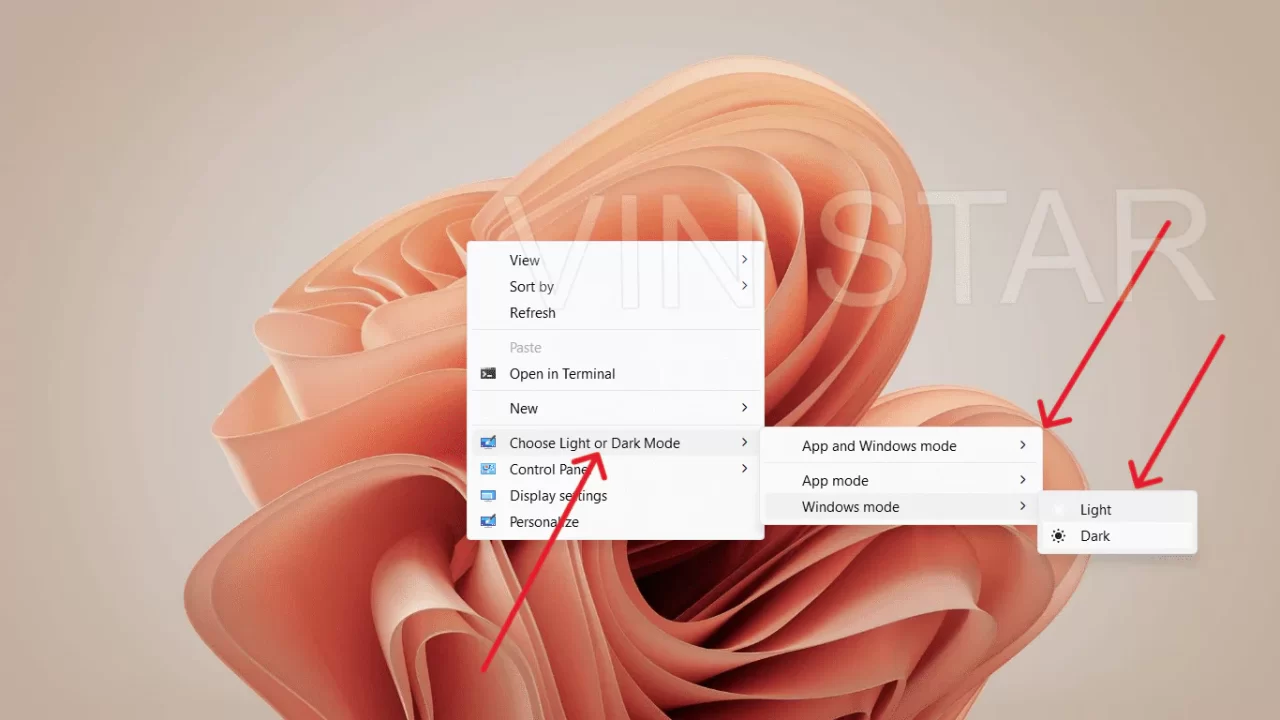
Task: Open the App and Windows mode submenu
Action: [902, 446]
